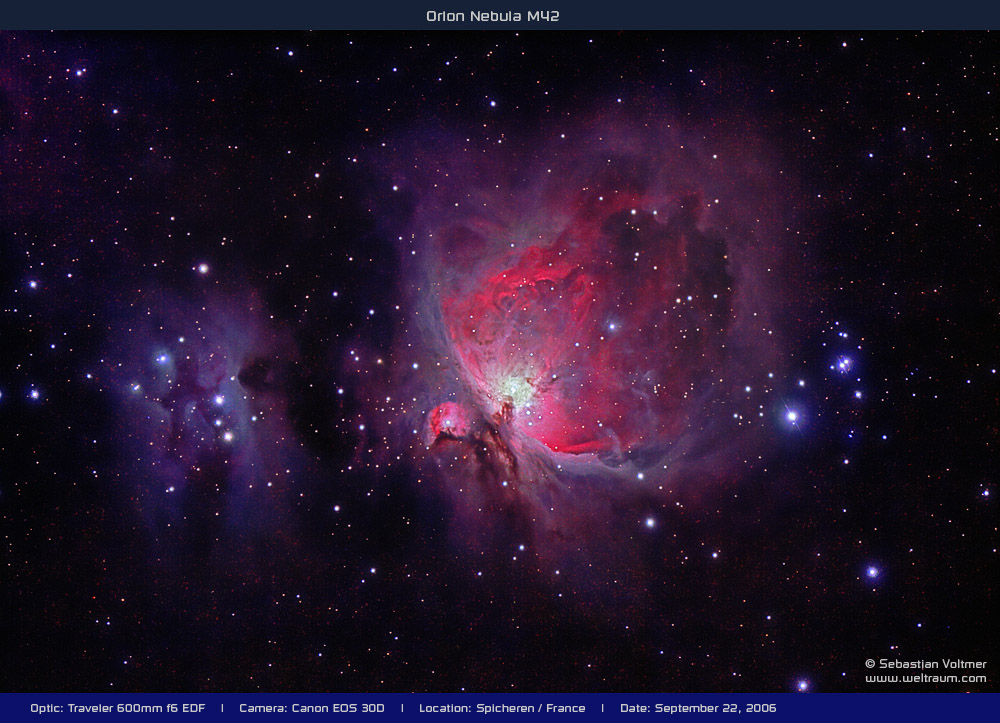Click the separator between the Optic and Camera captions
Image resolution: width=1000 pixels, height=723 pixels.
(222, 708)
